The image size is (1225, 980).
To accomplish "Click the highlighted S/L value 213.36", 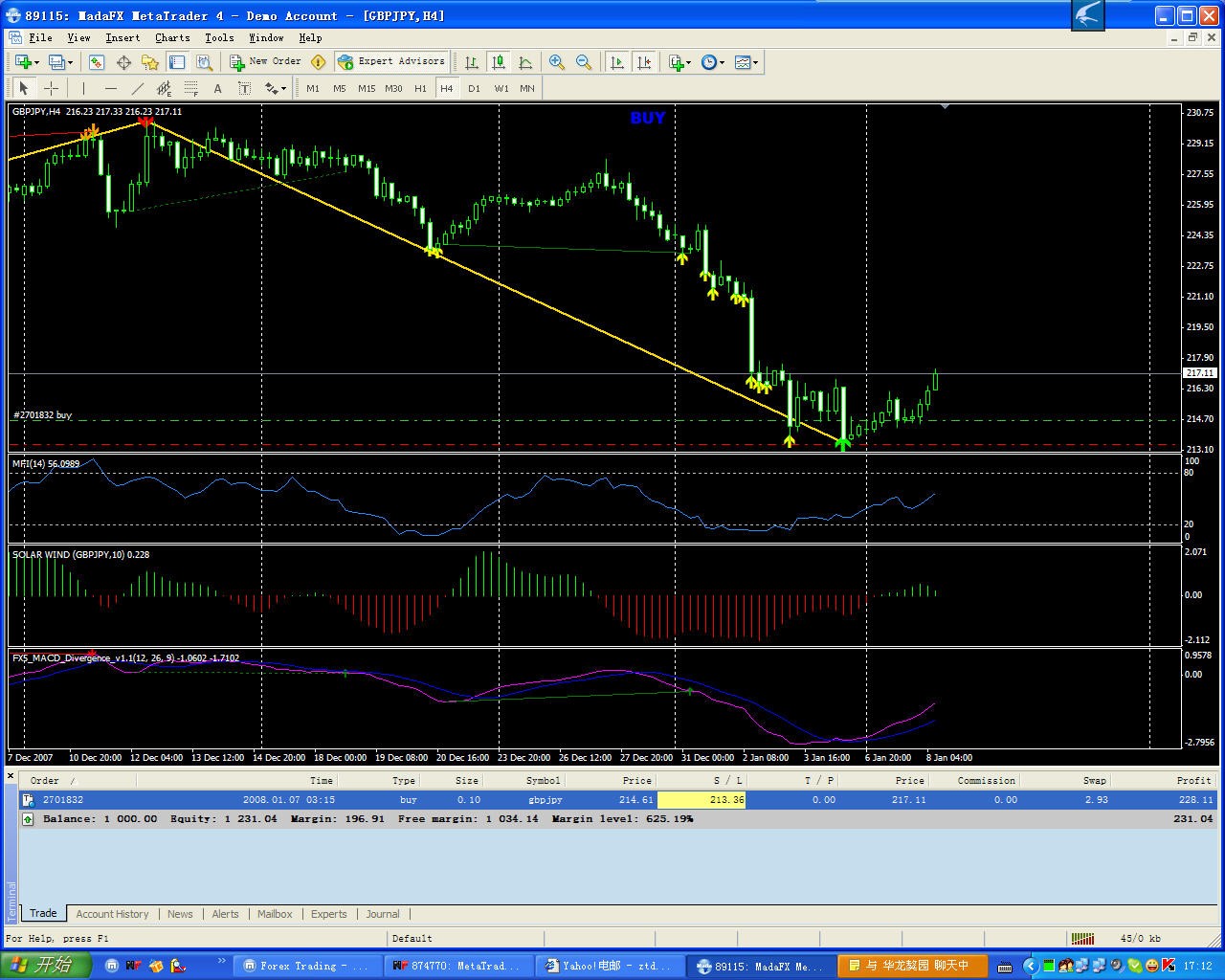I will [x=702, y=799].
